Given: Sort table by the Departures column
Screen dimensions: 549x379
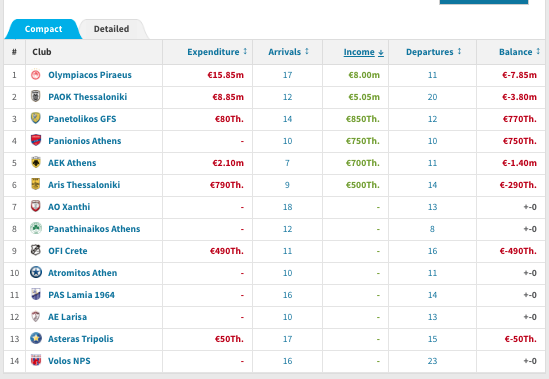Looking at the screenshot, I should 433,52.
